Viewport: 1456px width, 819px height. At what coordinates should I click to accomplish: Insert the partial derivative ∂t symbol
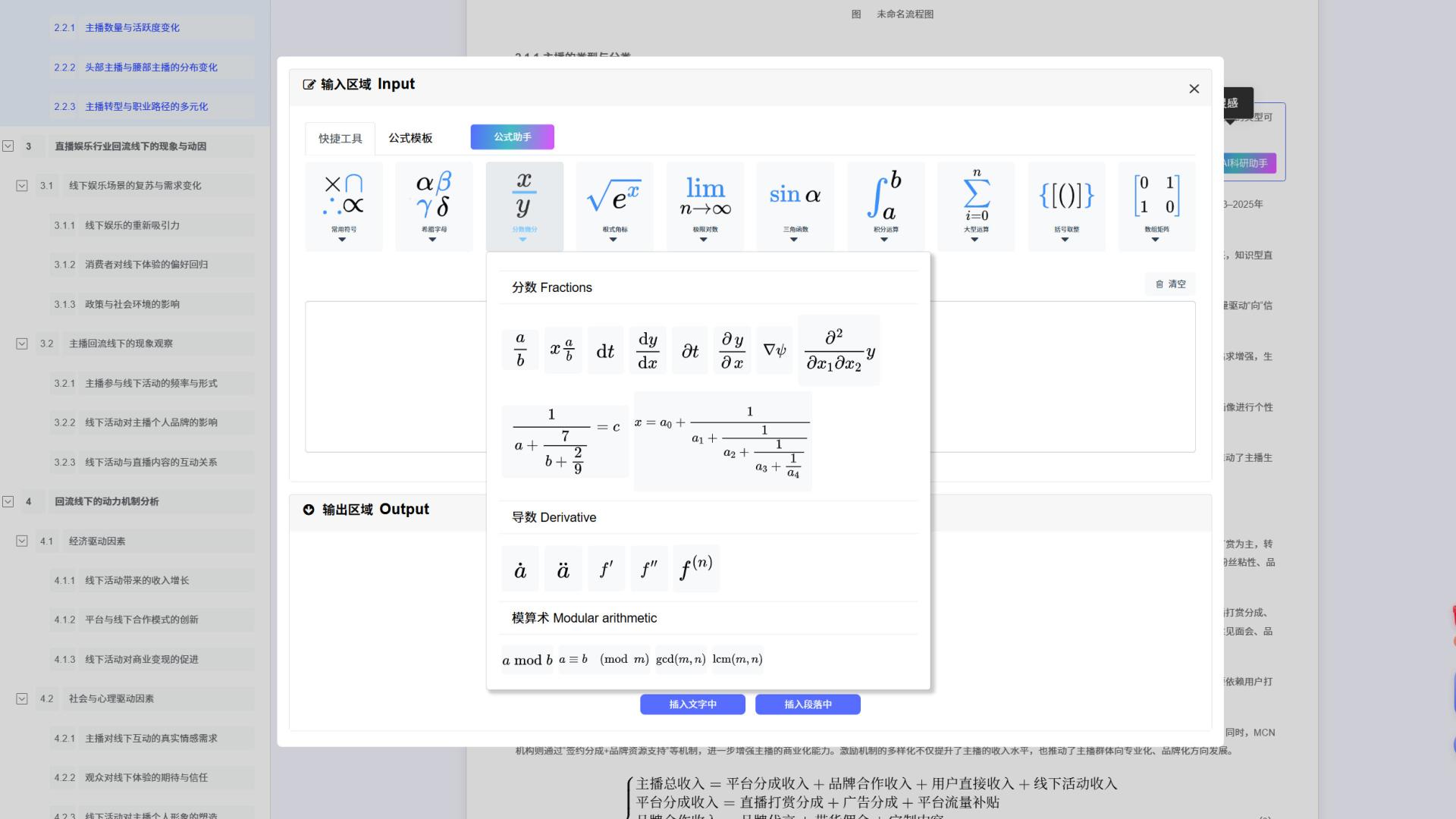[689, 350]
